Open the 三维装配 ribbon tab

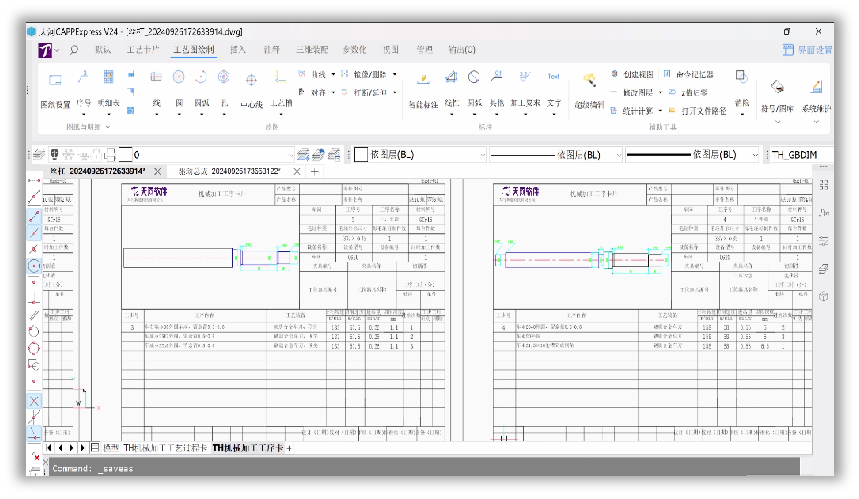point(312,50)
